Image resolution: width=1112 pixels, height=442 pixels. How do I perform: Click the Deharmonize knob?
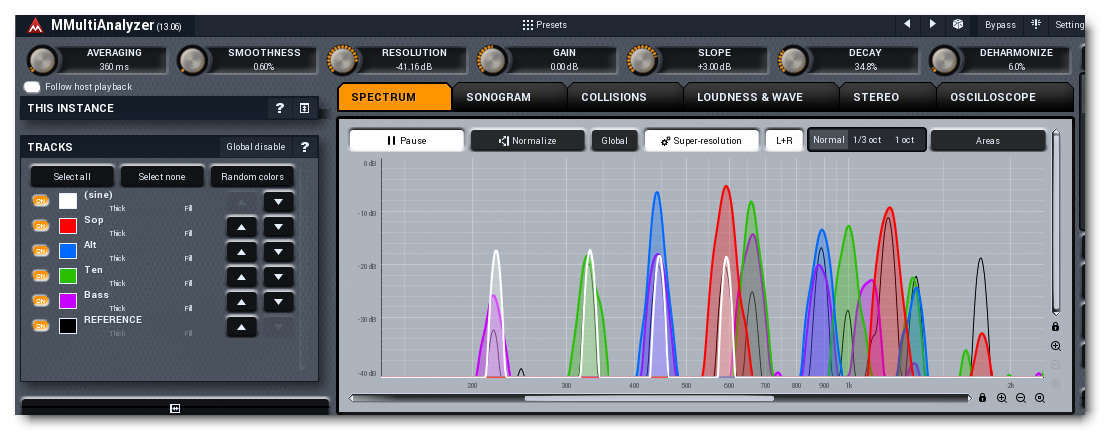pos(943,60)
